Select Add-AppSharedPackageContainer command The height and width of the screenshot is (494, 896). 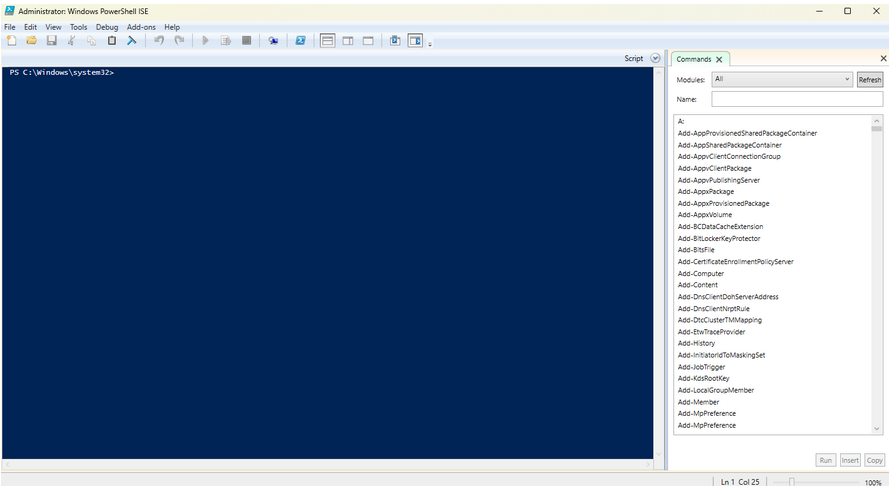point(730,145)
